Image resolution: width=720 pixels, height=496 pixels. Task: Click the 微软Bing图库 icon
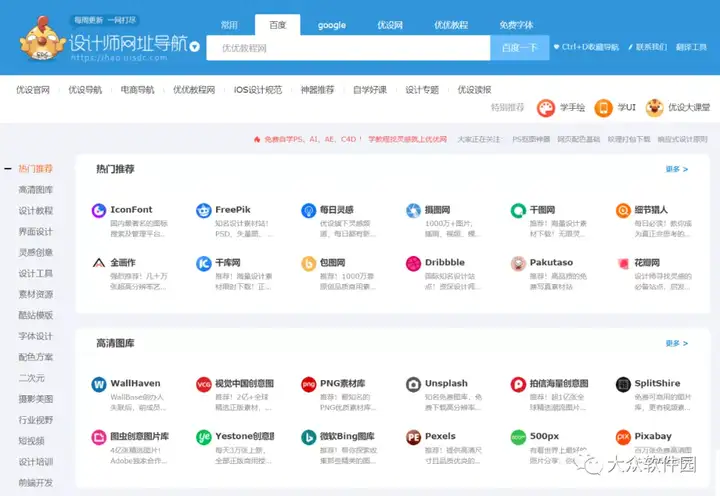point(309,437)
